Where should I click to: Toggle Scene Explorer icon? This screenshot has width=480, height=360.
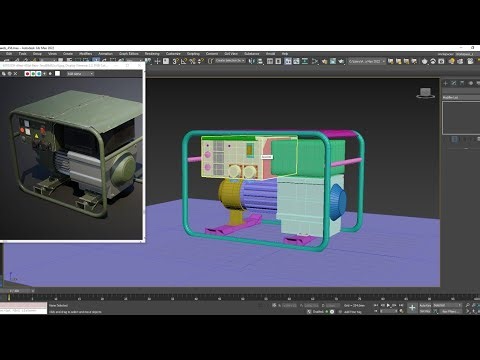point(270,61)
